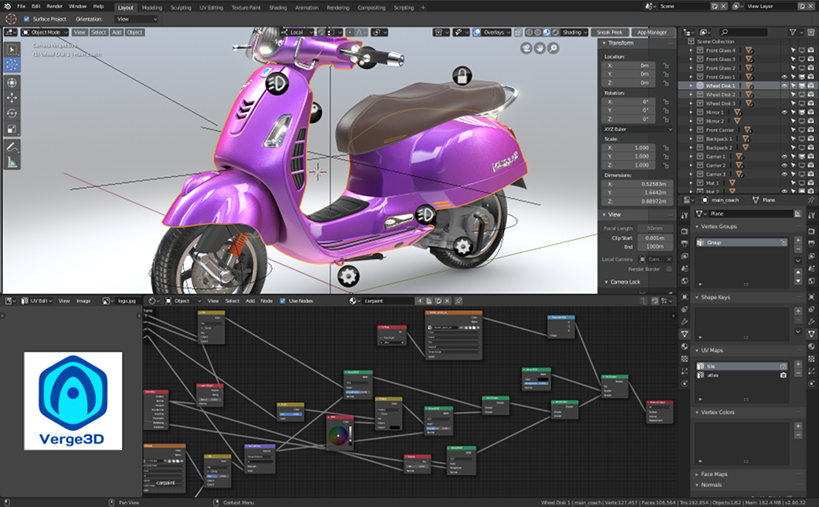Viewport: 819px width, 507px height.
Task: Select LookDev viewport shading mode
Action: [546, 32]
